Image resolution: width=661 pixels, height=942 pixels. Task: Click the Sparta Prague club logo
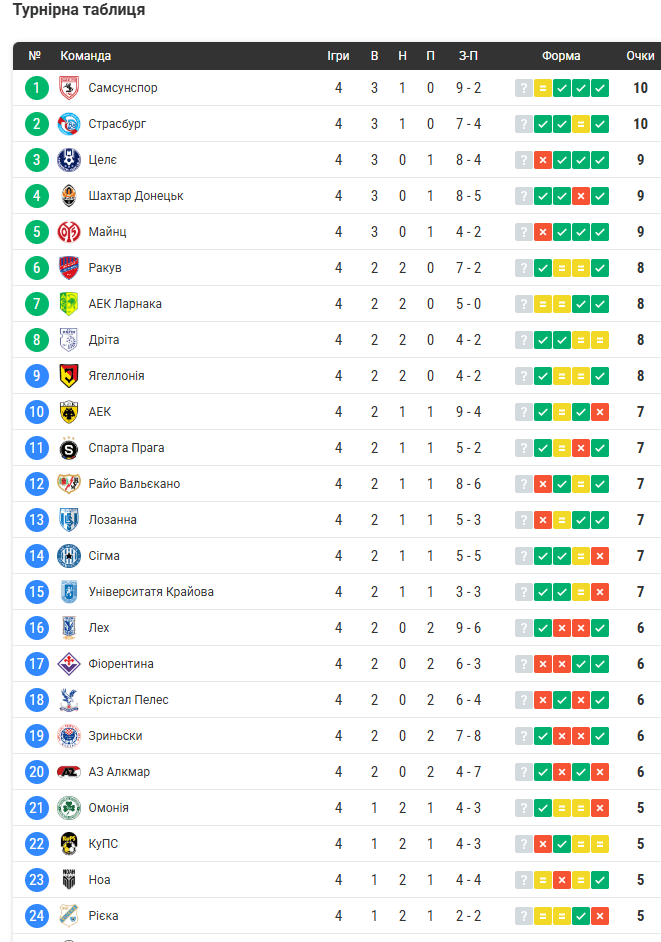click(x=69, y=448)
